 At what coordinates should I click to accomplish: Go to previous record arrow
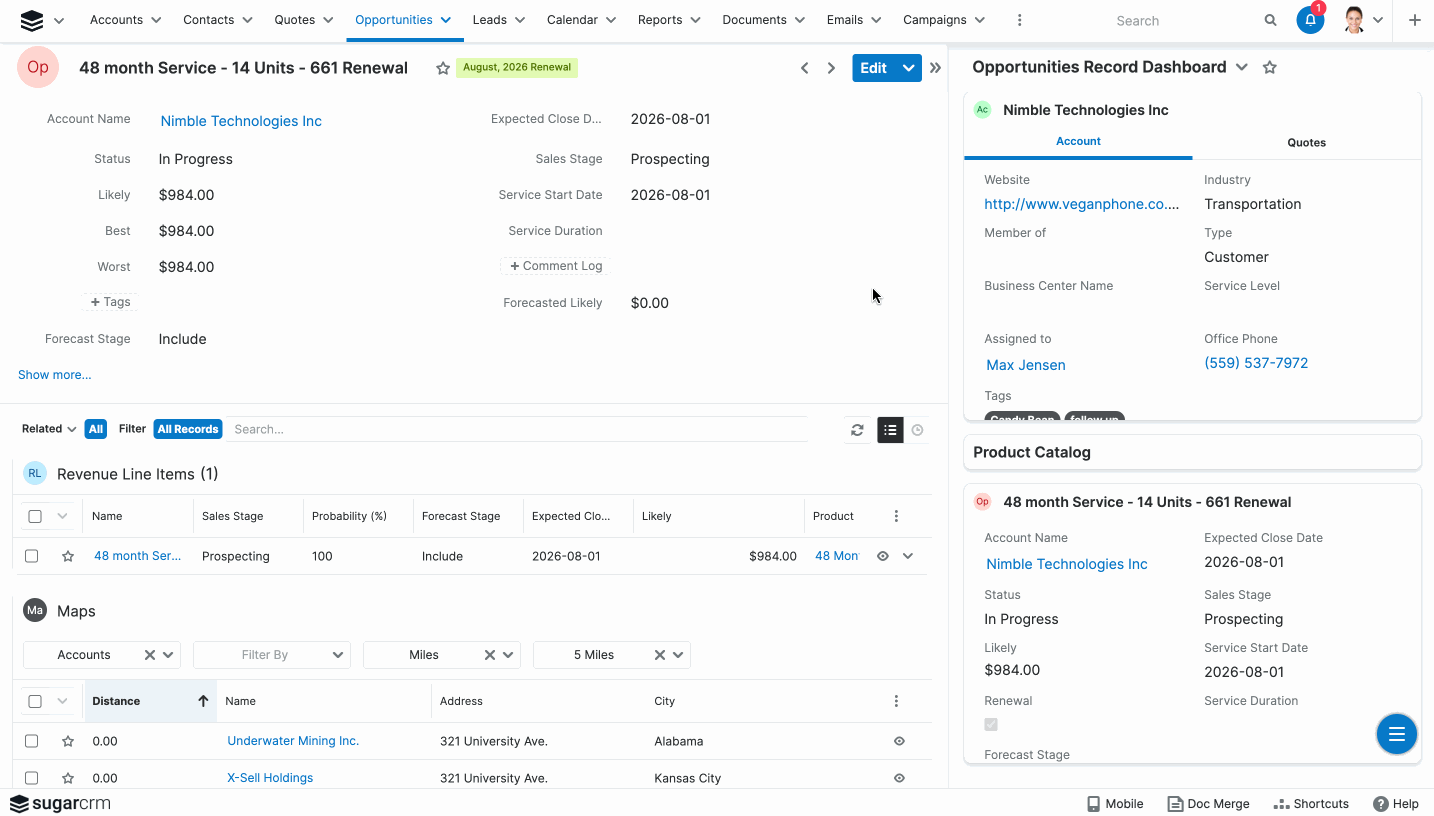(804, 68)
